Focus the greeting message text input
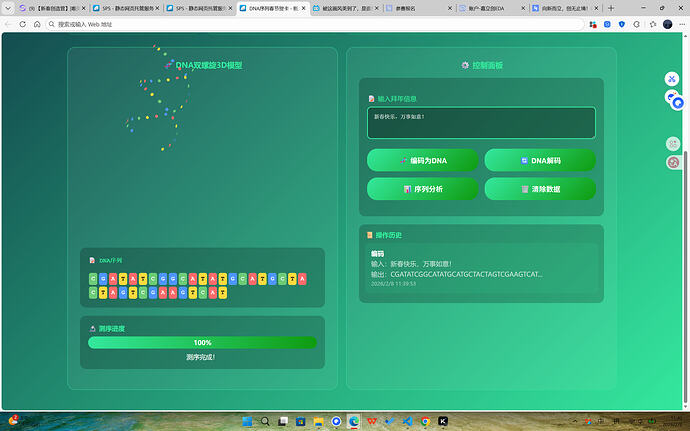Image resolution: width=690 pixels, height=431 pixels. pyautogui.click(x=481, y=123)
